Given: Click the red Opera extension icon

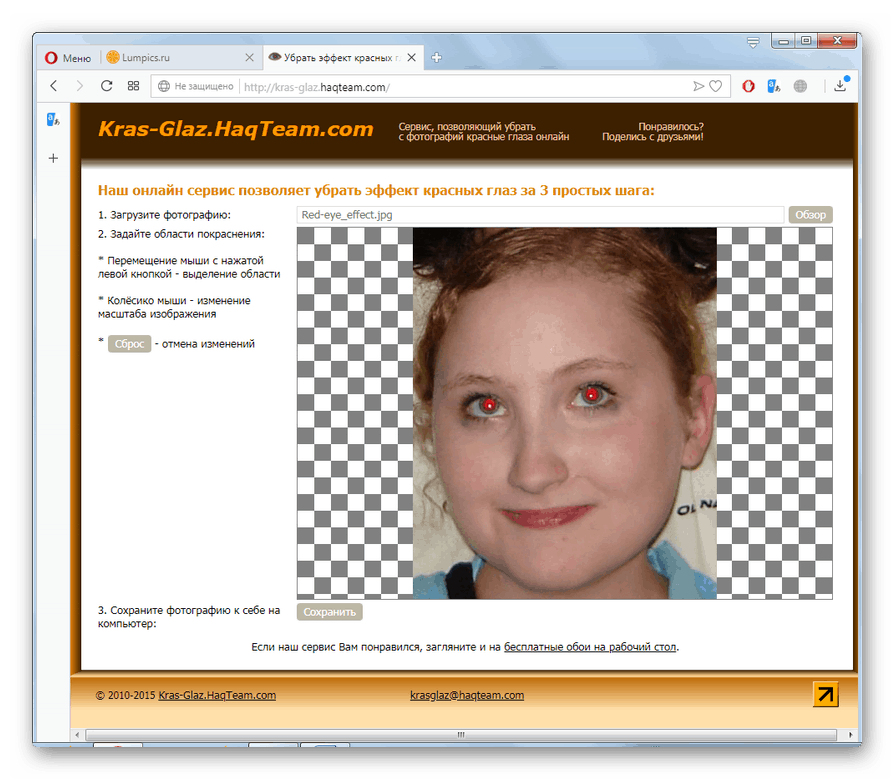Looking at the screenshot, I should click(x=748, y=86).
